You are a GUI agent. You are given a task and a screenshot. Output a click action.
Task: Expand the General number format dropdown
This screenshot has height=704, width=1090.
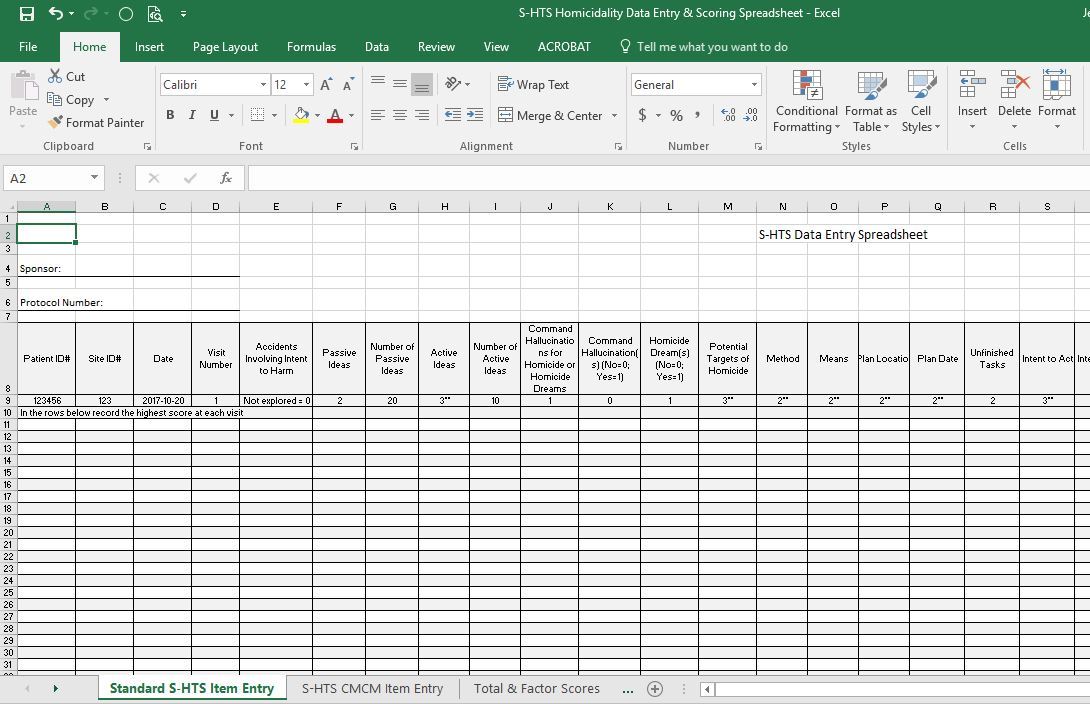point(754,85)
